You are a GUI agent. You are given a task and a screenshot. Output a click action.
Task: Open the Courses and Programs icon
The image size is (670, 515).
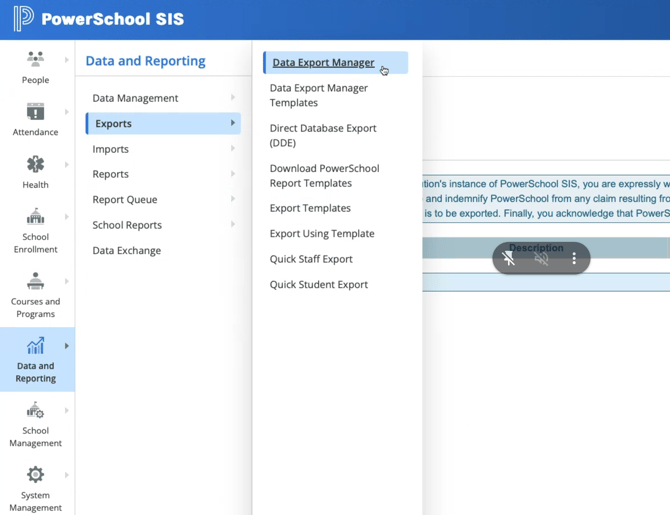coord(35,281)
